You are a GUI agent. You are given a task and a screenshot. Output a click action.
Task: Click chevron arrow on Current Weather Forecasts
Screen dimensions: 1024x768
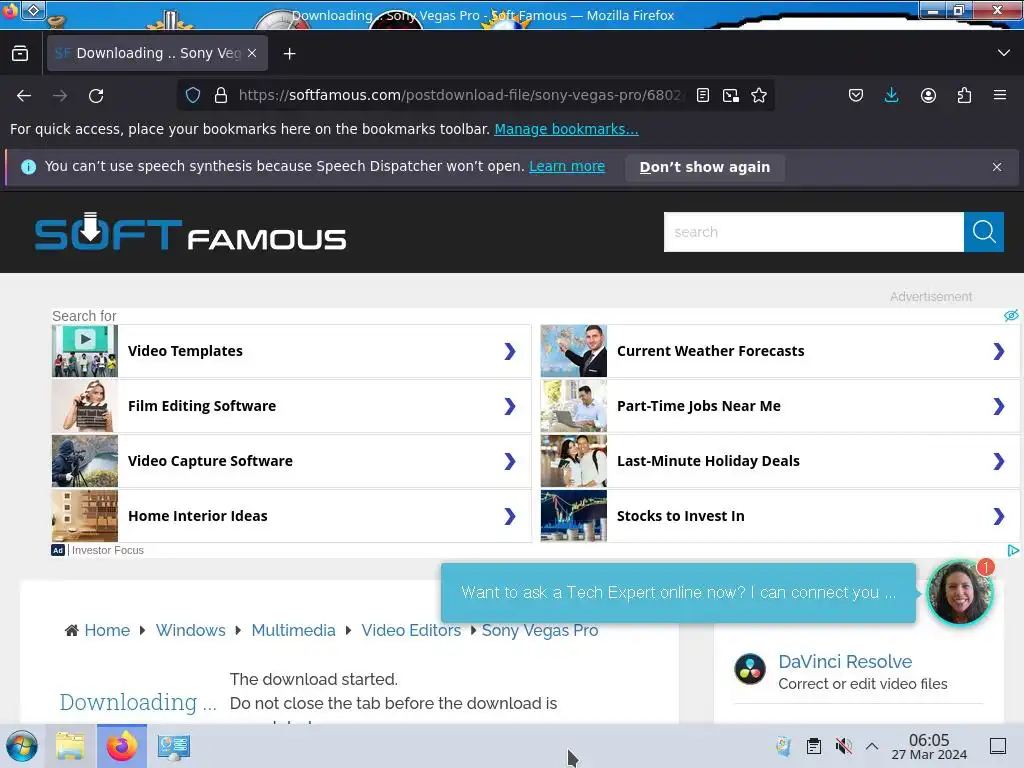click(999, 351)
